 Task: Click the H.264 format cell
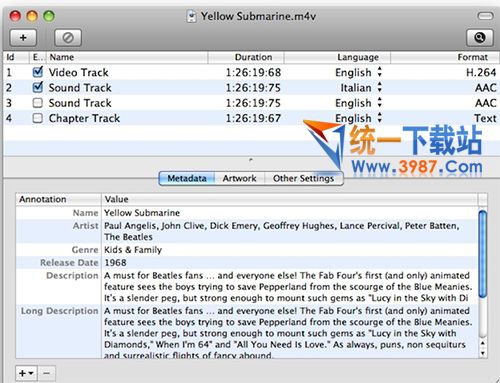coord(481,72)
